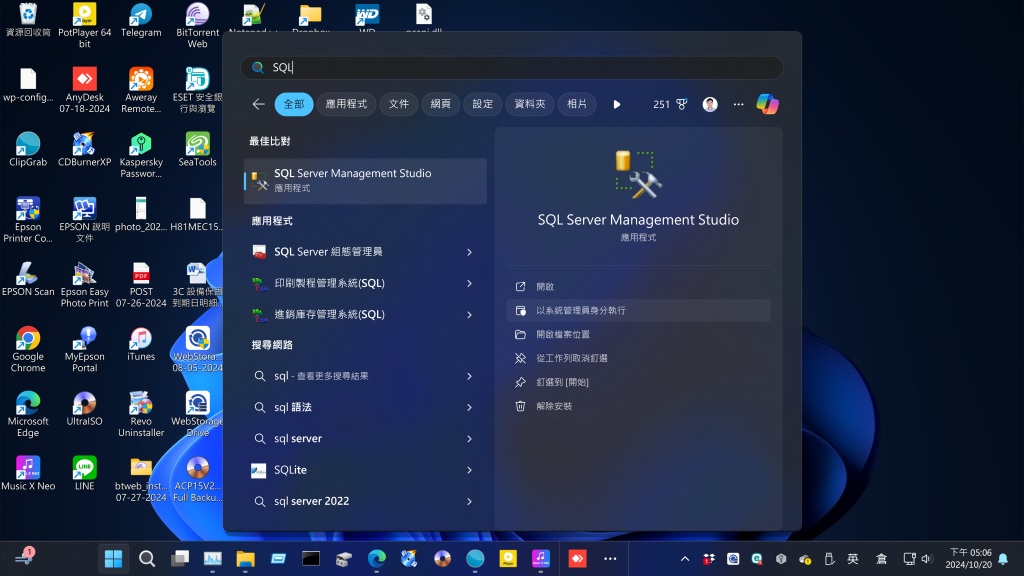Select the 應用程式 filter tab
The height and width of the screenshot is (576, 1024).
click(346, 104)
